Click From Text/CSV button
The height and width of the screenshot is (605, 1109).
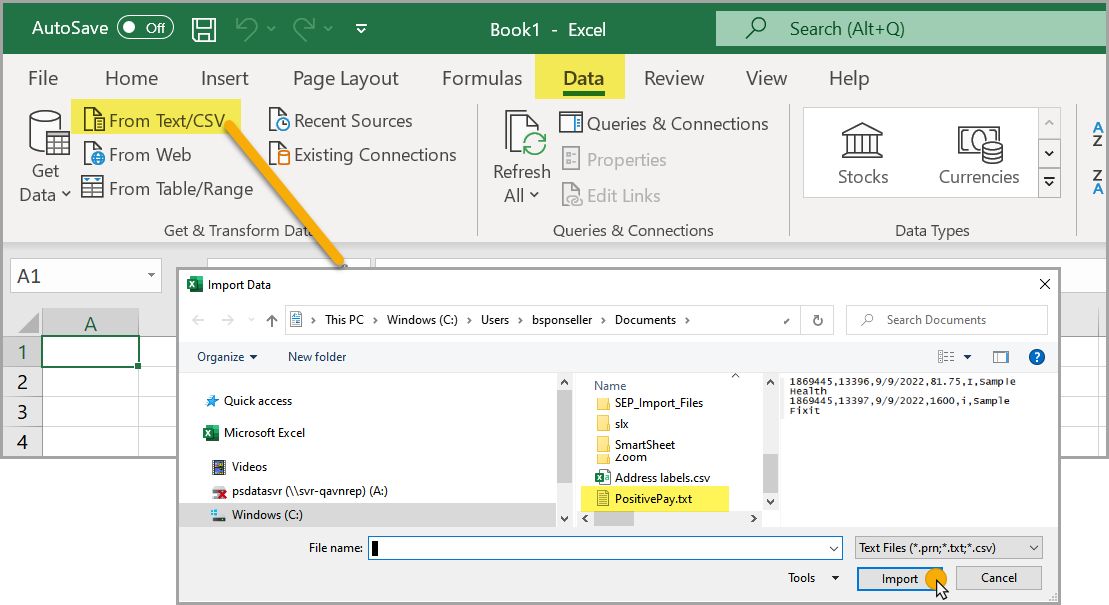point(155,120)
